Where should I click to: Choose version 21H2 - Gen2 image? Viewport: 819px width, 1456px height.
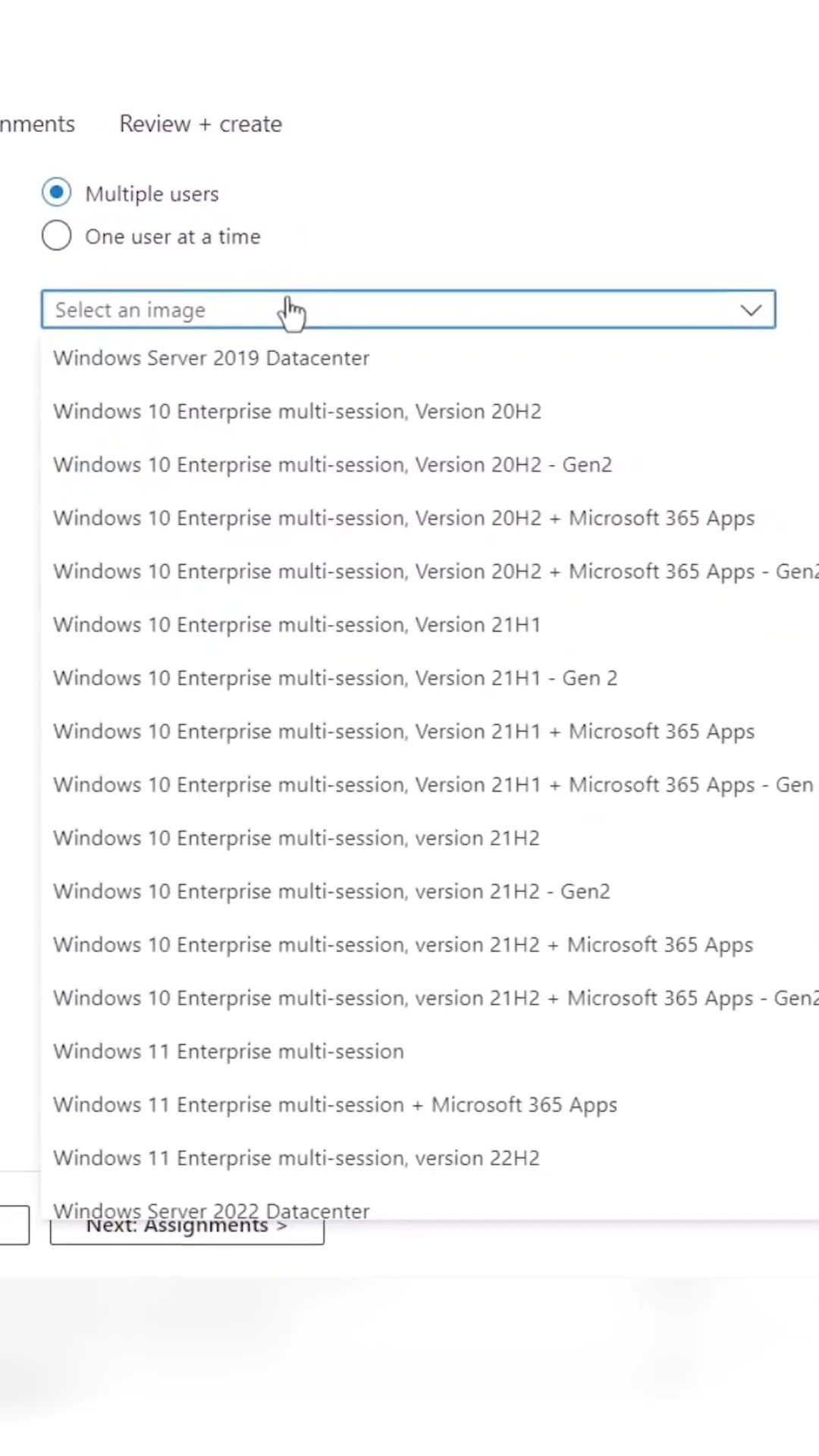pyautogui.click(x=331, y=891)
